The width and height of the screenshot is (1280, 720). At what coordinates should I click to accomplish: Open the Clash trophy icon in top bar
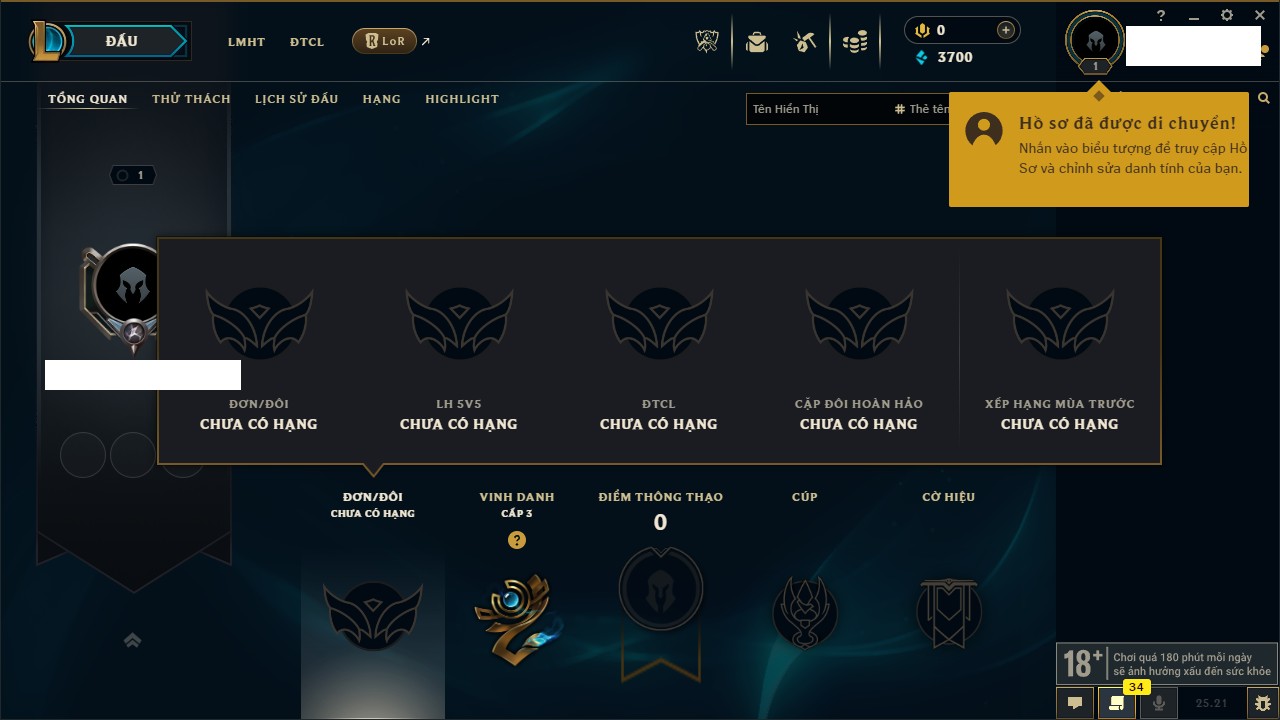pos(707,41)
